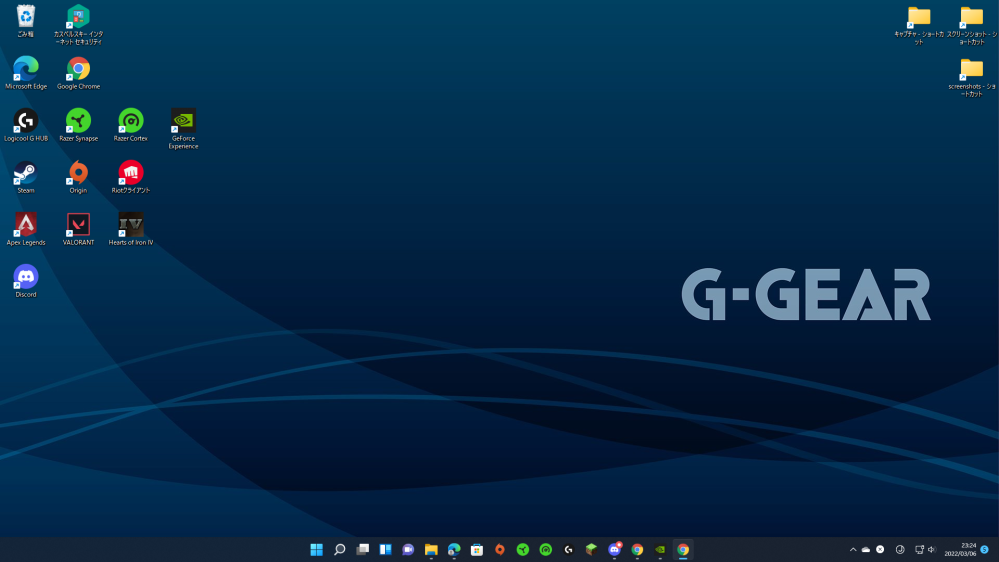The image size is (999, 562).
Task: Open the OneDrive cloud tray icon
Action: coord(866,549)
